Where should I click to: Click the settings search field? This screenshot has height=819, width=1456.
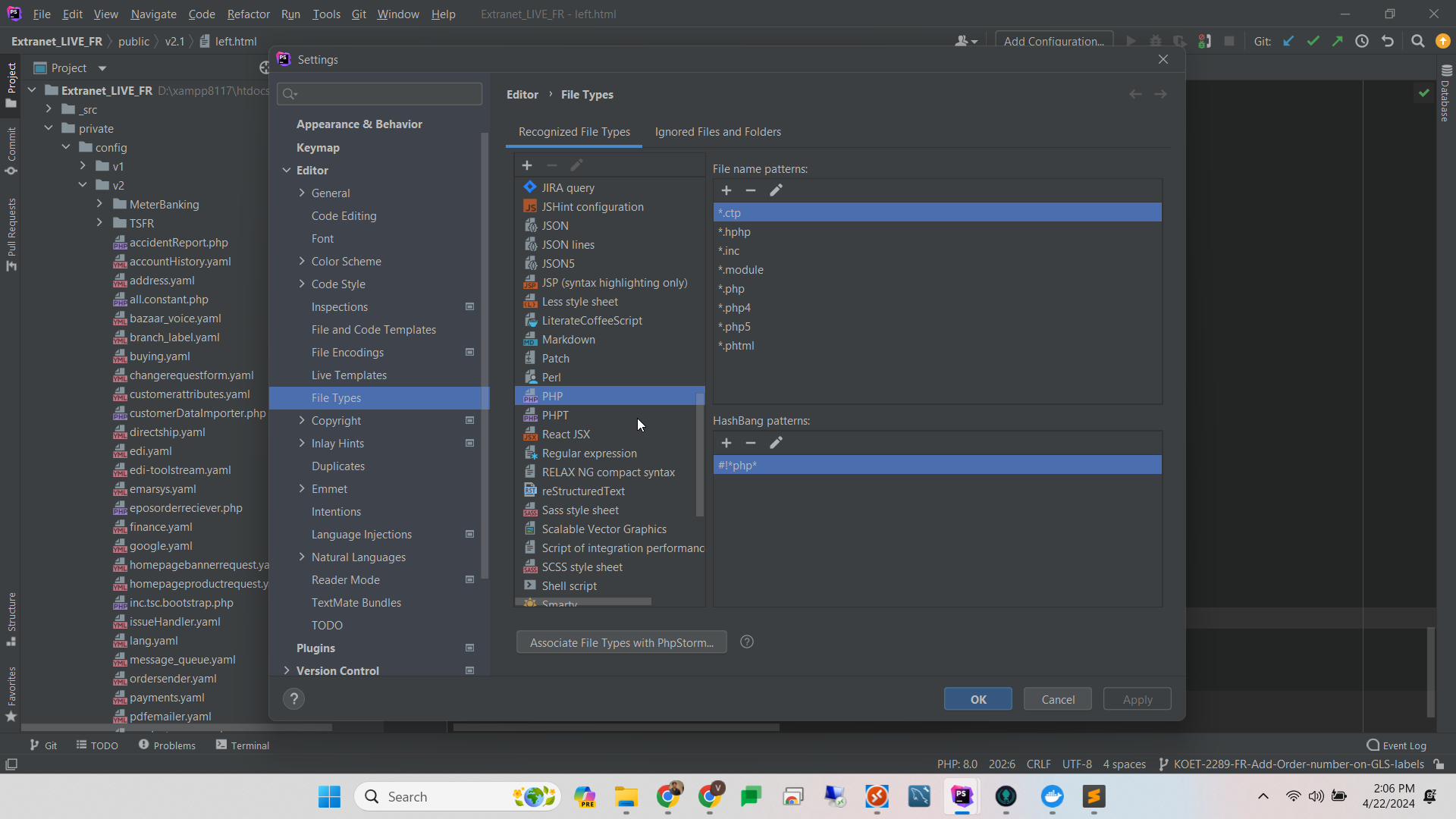point(387,94)
